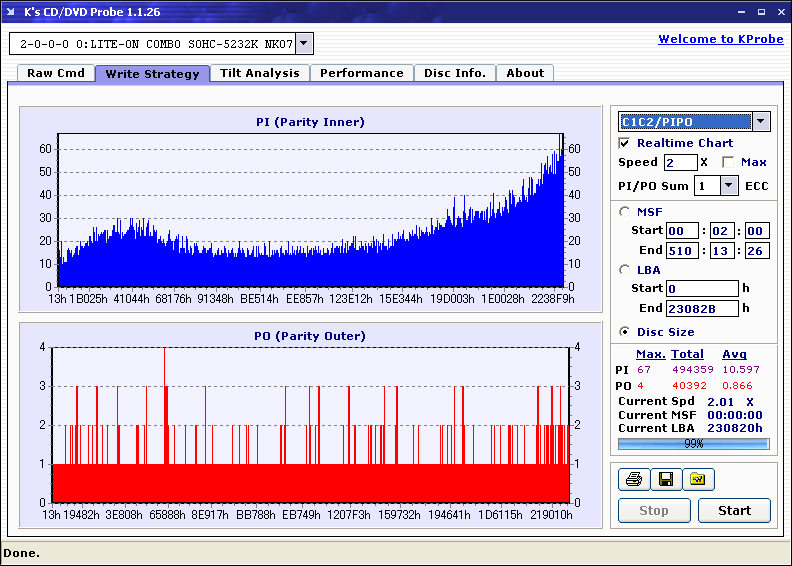This screenshot has width=792, height=566.
Task: Switch to the Tilt Analysis tab
Action: 260,73
